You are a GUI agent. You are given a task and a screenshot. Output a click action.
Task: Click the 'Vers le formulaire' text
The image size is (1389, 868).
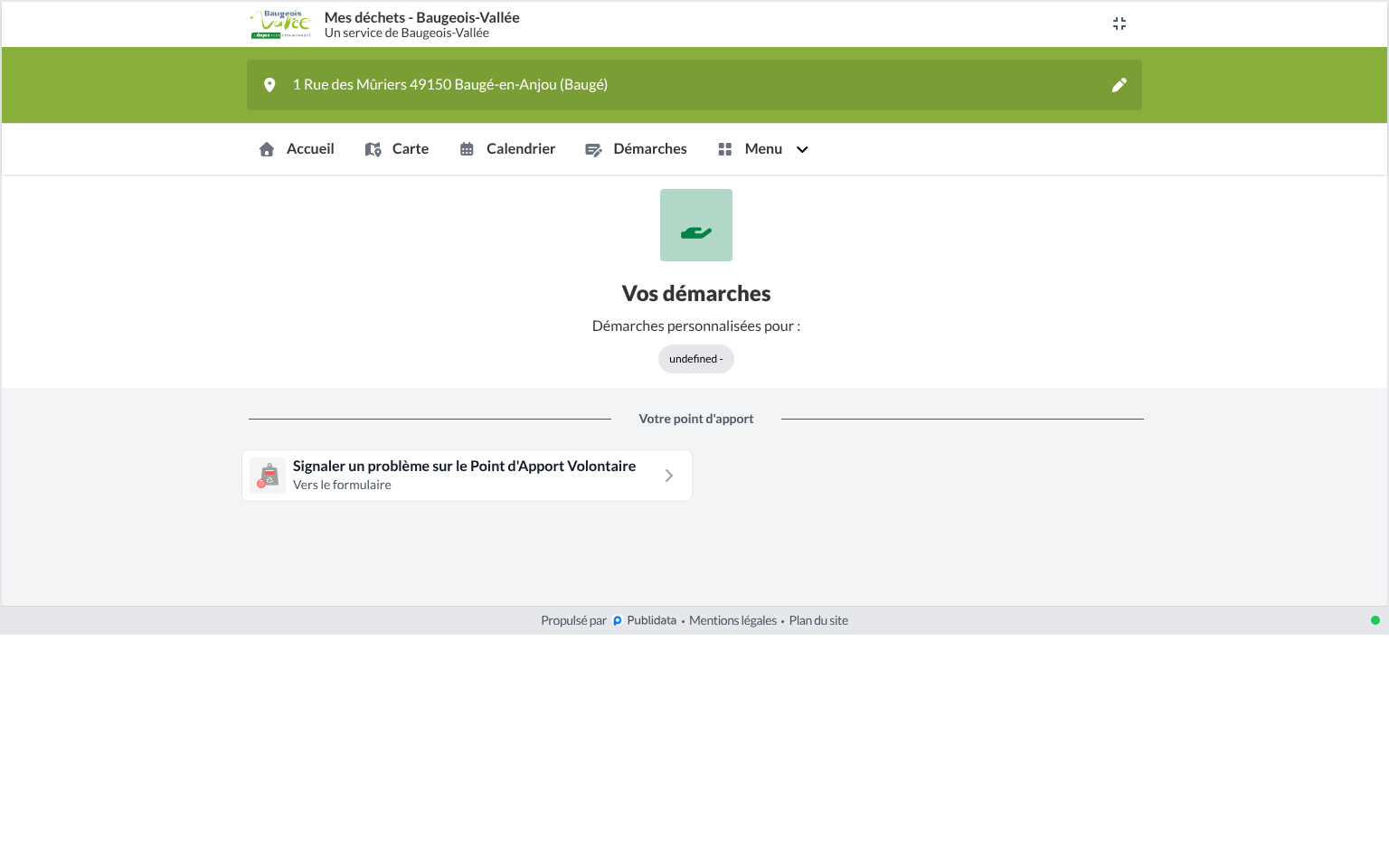[342, 485]
